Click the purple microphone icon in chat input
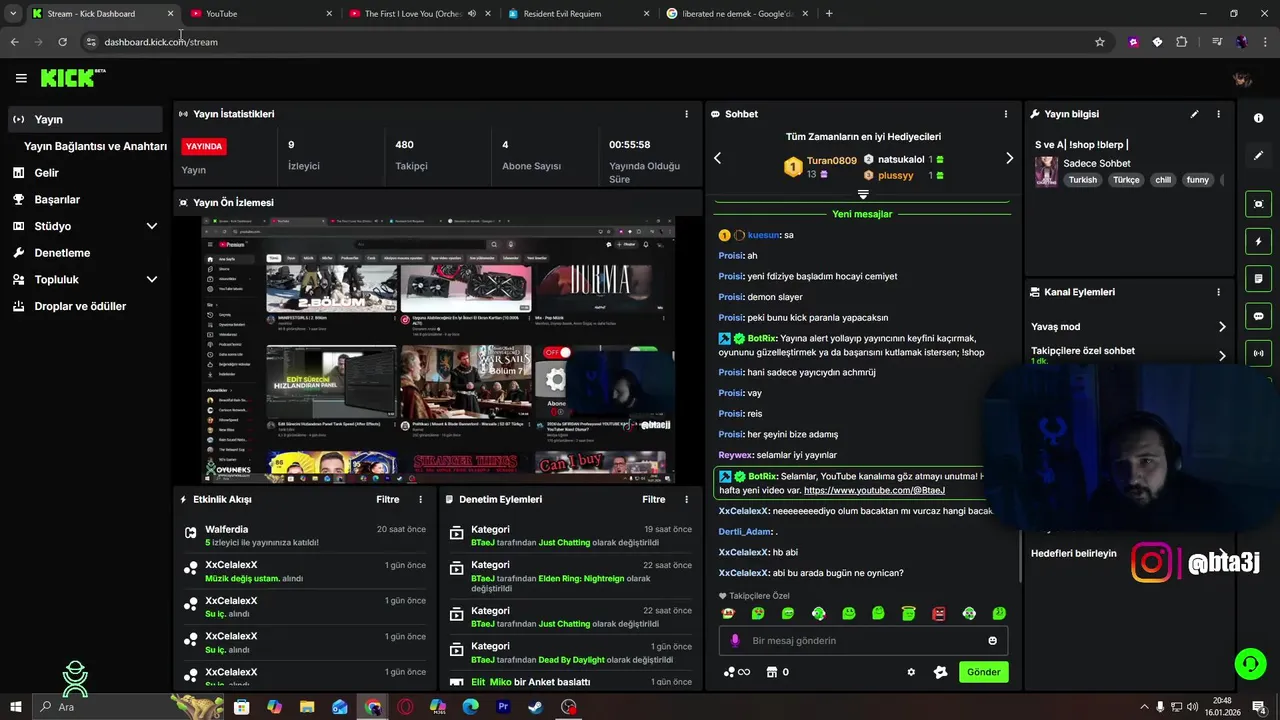 pyautogui.click(x=735, y=641)
